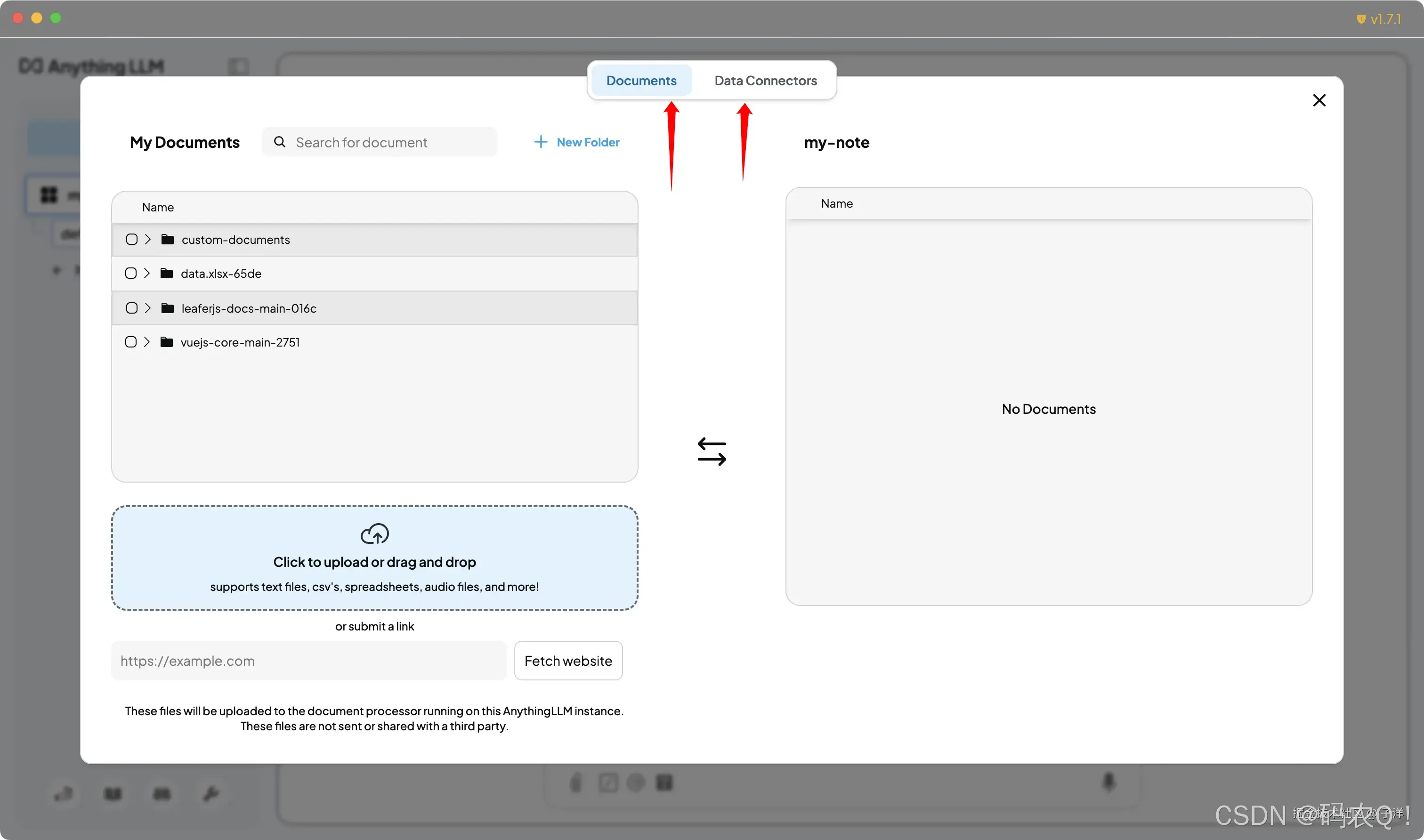Click the New Folder link
Screen dimensions: 1424x840
(x=588, y=142)
